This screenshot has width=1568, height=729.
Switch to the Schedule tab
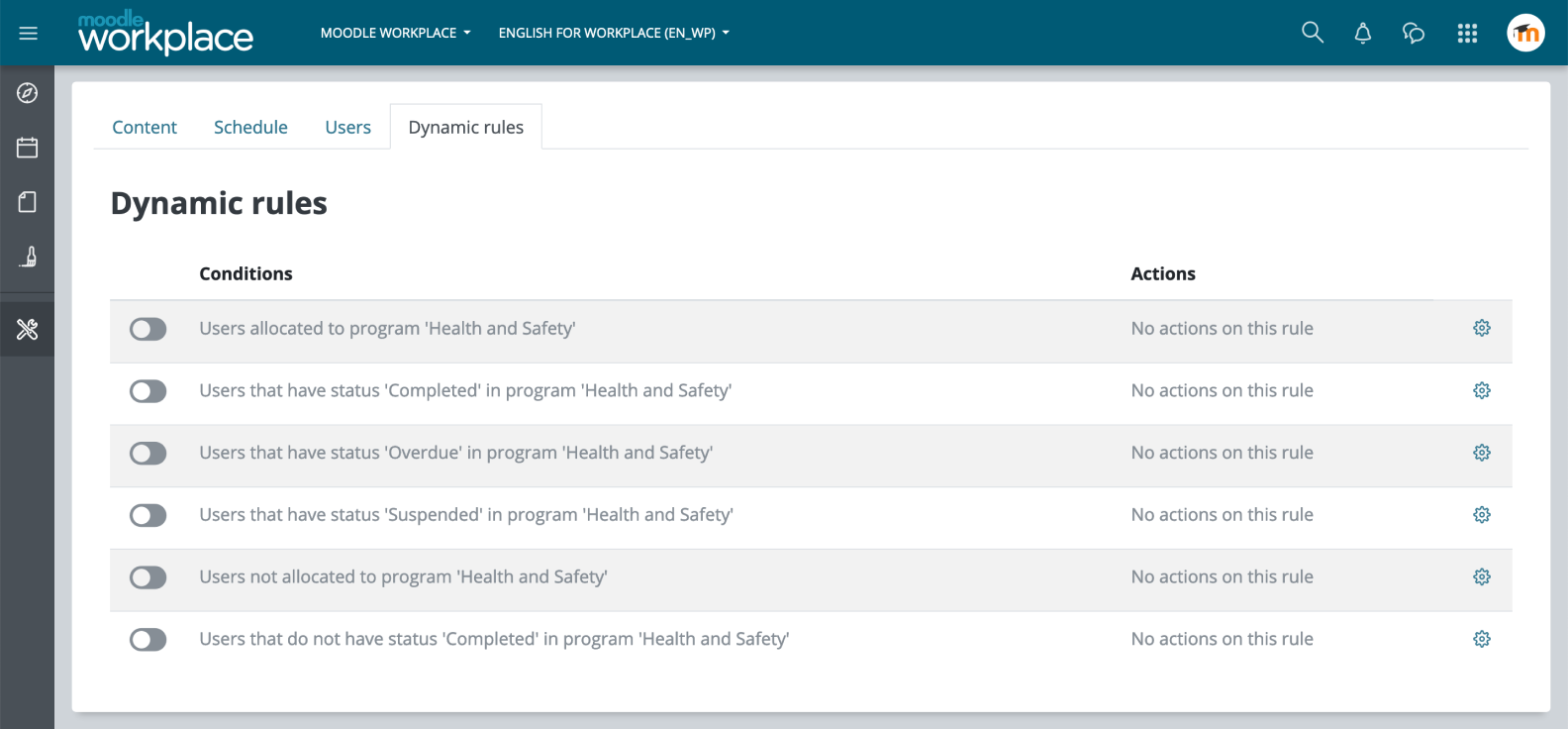250,127
